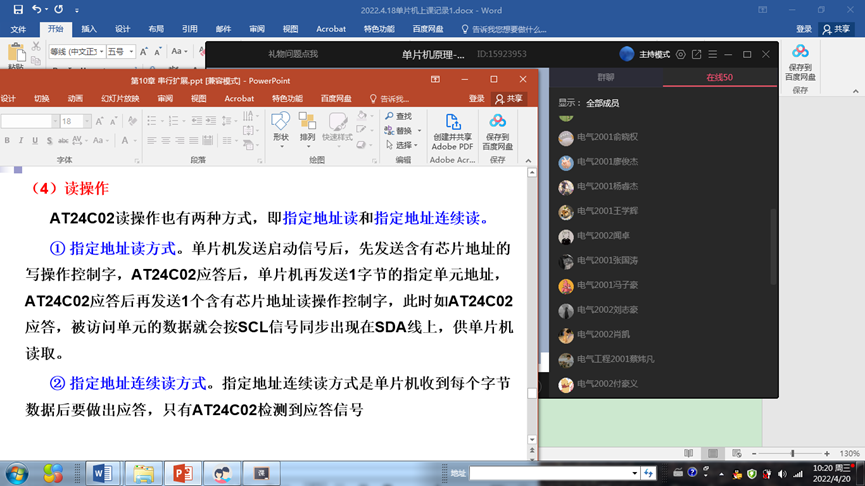Click the Word undo icon
Viewport: 865px width, 486px height.
(x=36, y=9)
